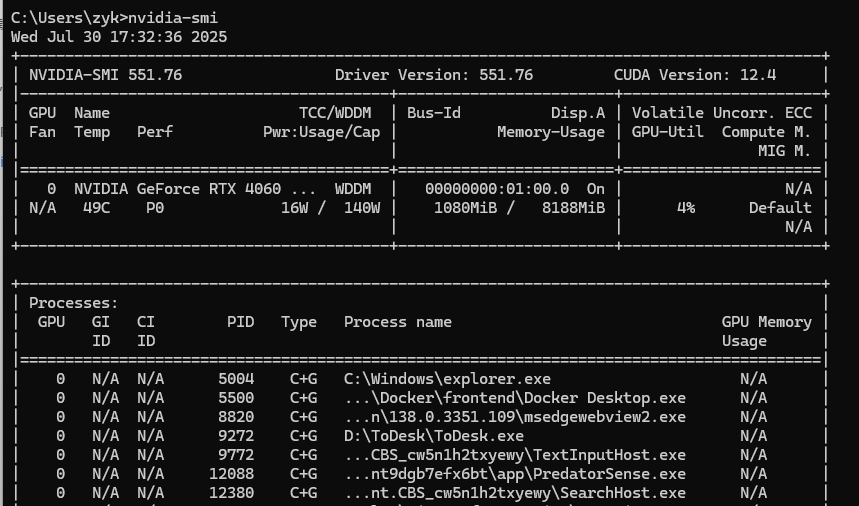Image resolution: width=859 pixels, height=506 pixels.
Task: Click the msedgewebview2.exe process name
Action: 515,417
